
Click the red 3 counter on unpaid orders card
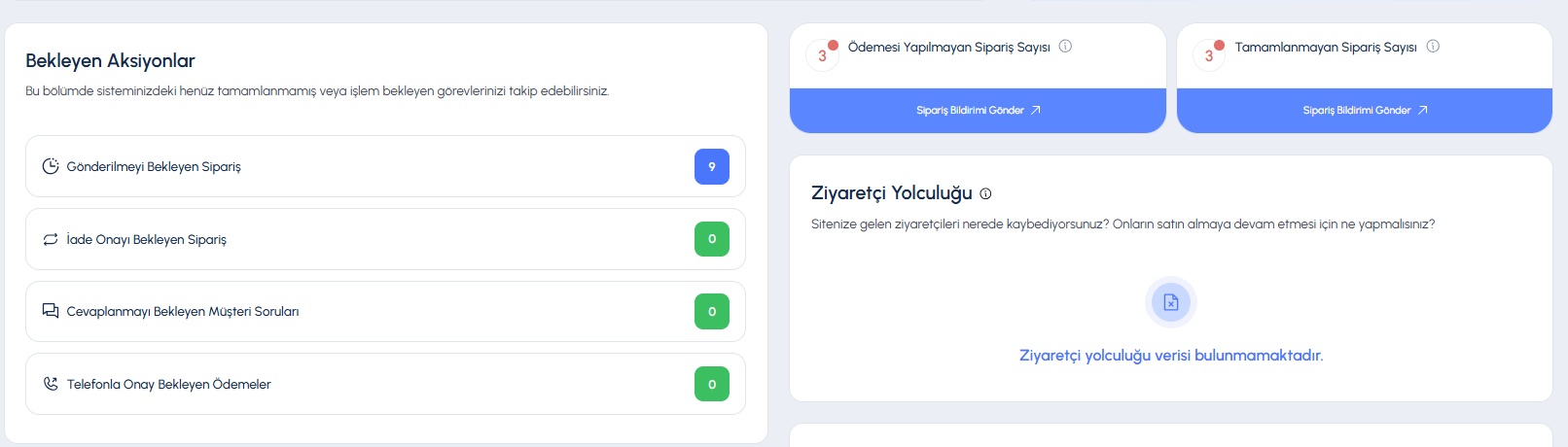(823, 54)
